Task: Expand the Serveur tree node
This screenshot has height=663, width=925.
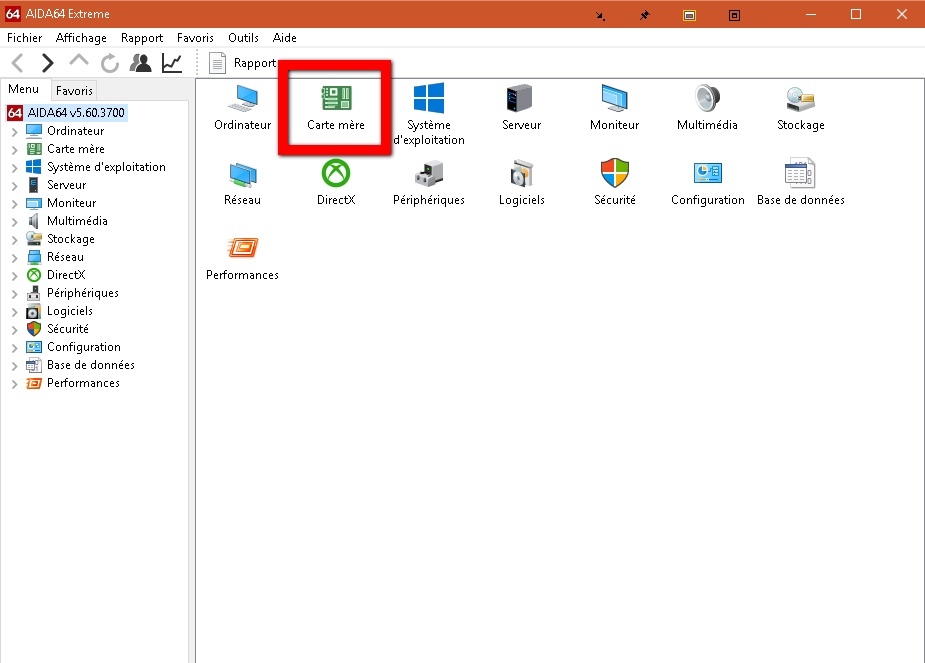Action: click(15, 186)
